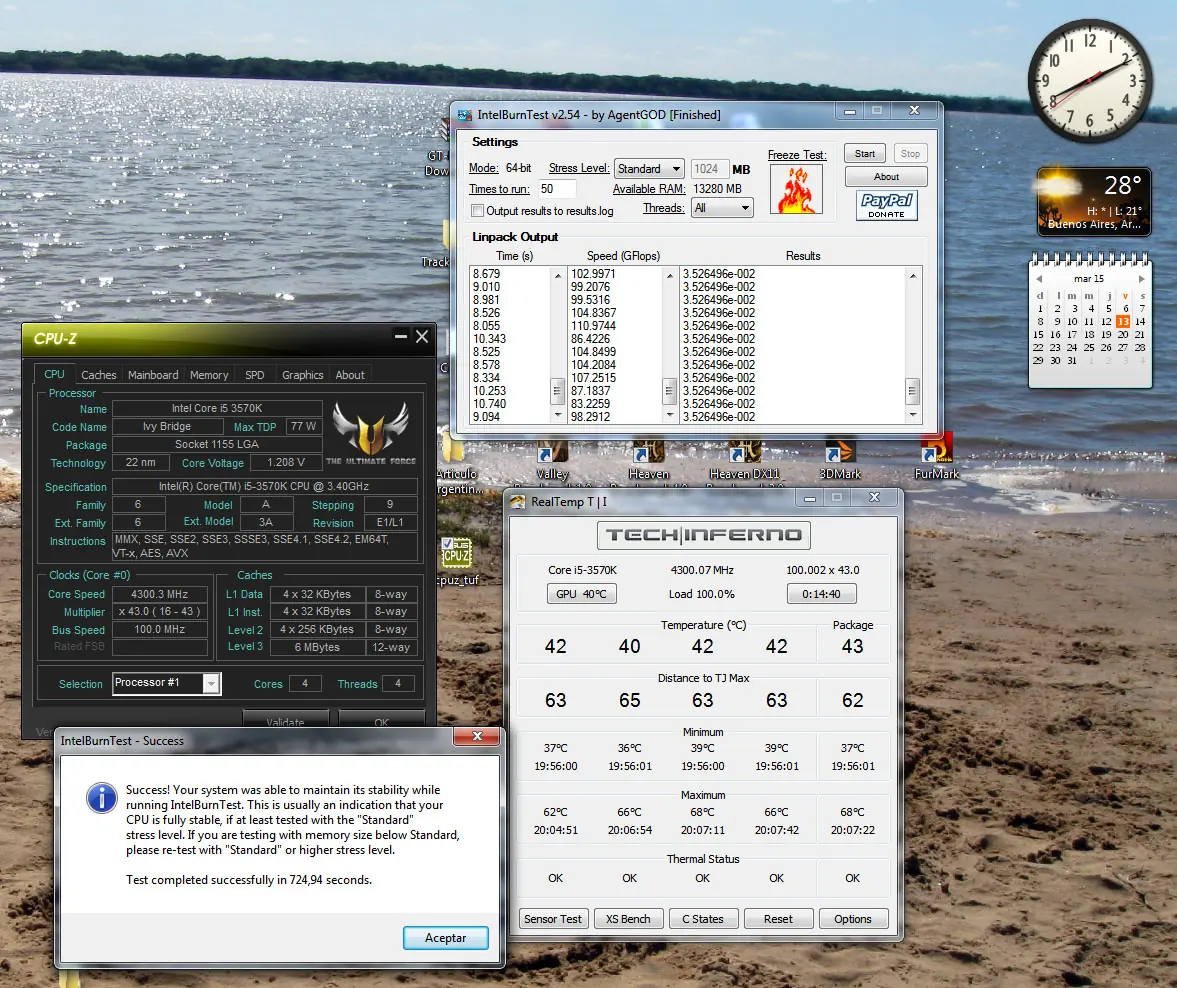Image resolution: width=1177 pixels, height=988 pixels.
Task: Click the RealTemp title bar icon
Action: pos(518,502)
